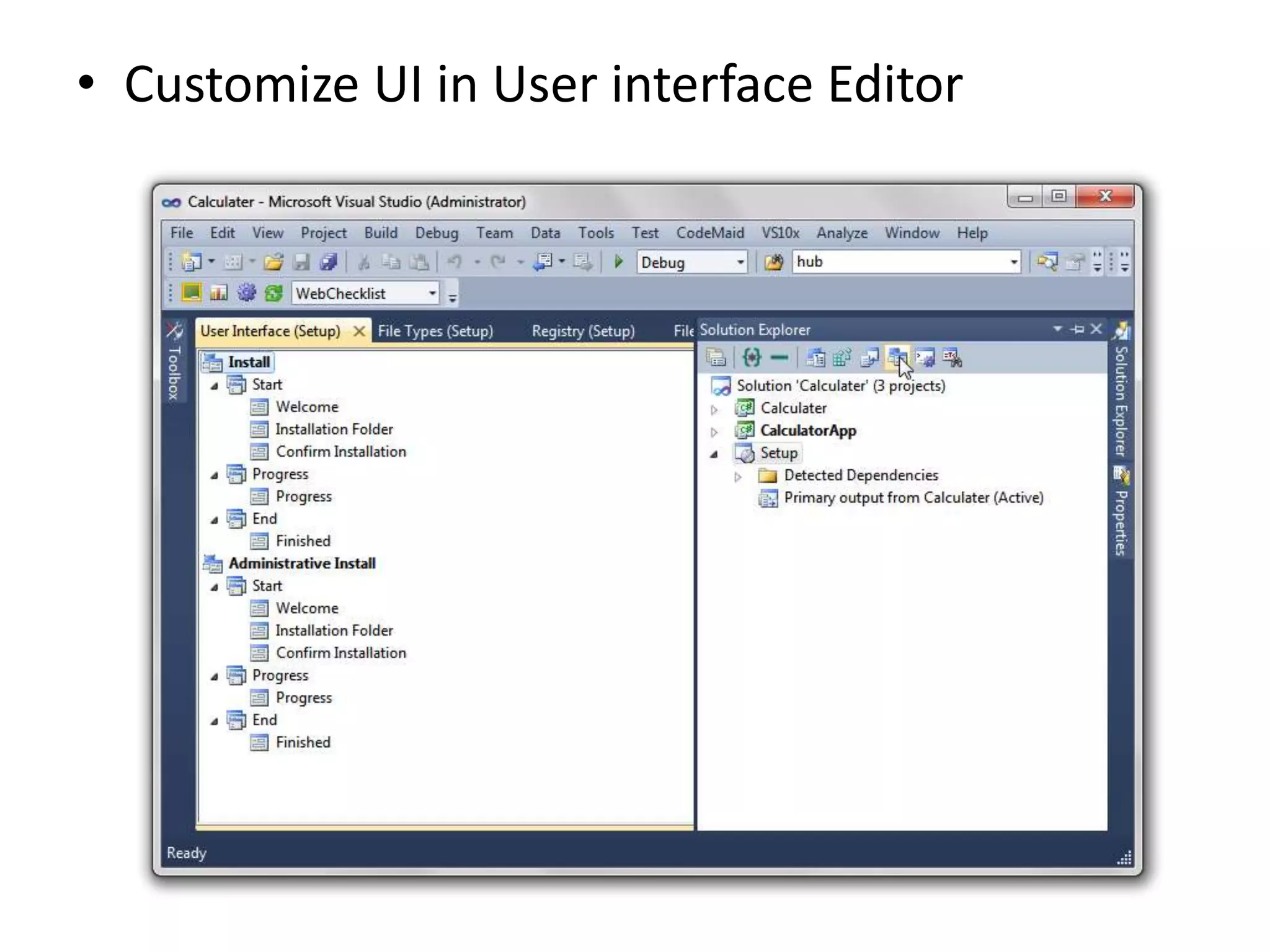Image resolution: width=1270 pixels, height=952 pixels.
Task: Click the green refresh icon beside WebChecklist
Action: [273, 293]
